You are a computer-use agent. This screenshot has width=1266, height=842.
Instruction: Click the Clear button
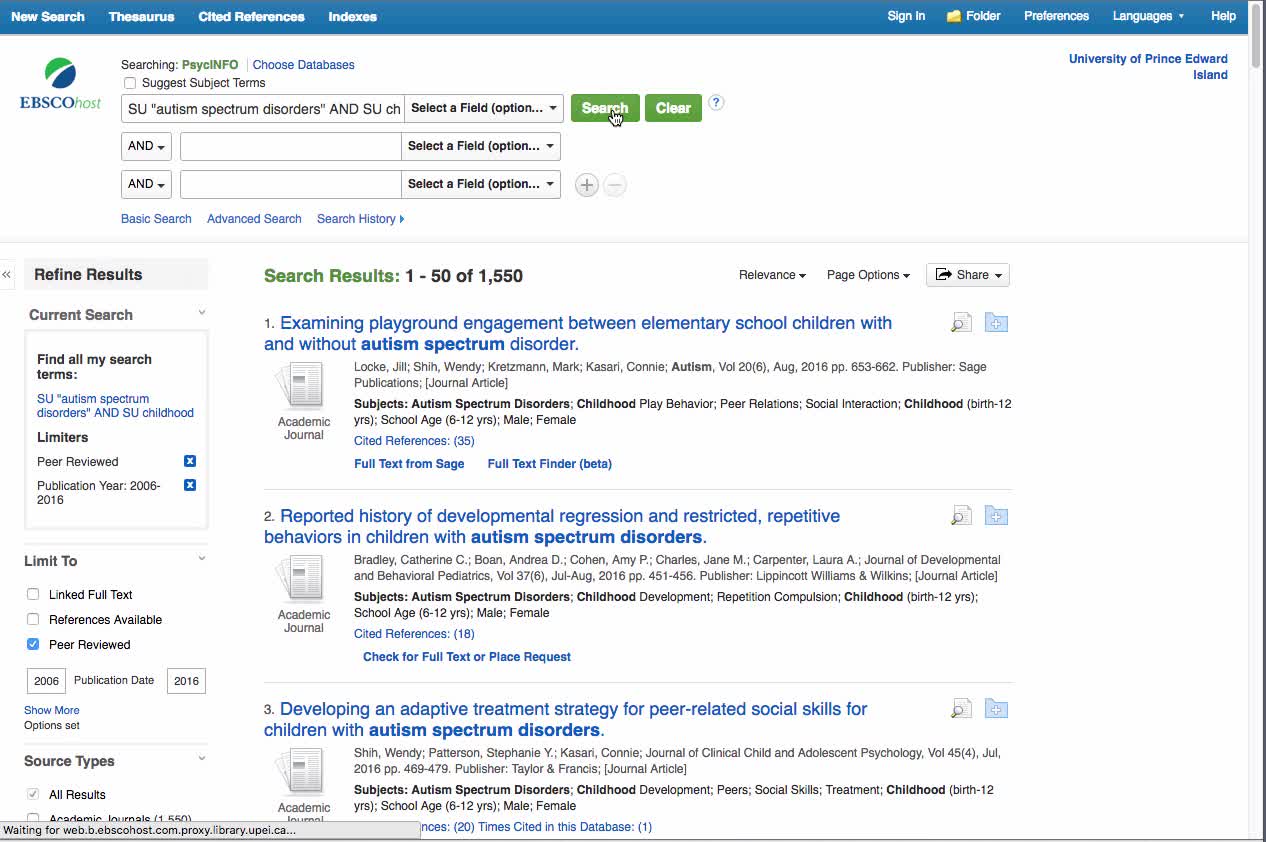pyautogui.click(x=673, y=107)
